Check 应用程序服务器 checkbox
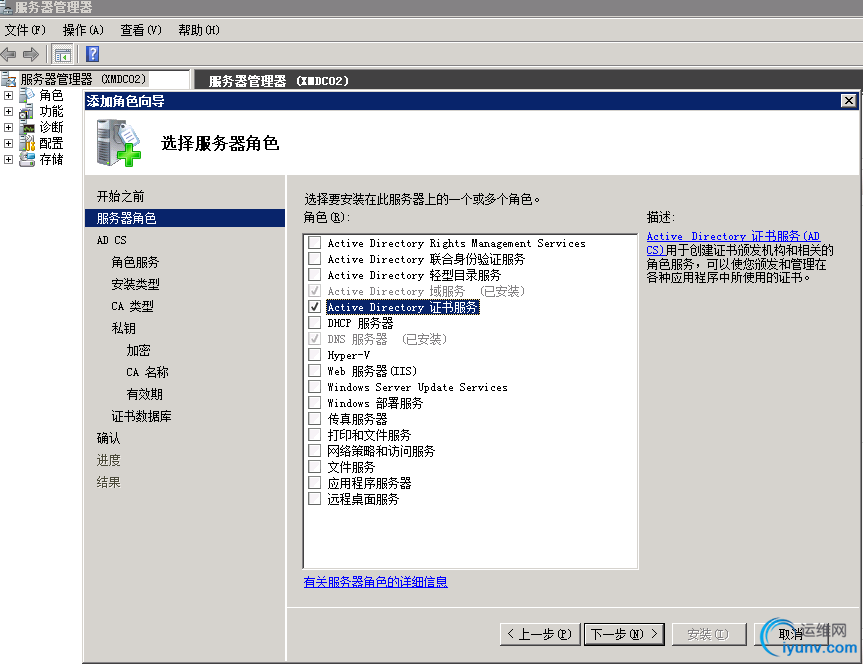Image resolution: width=863 pixels, height=664 pixels. coord(314,482)
